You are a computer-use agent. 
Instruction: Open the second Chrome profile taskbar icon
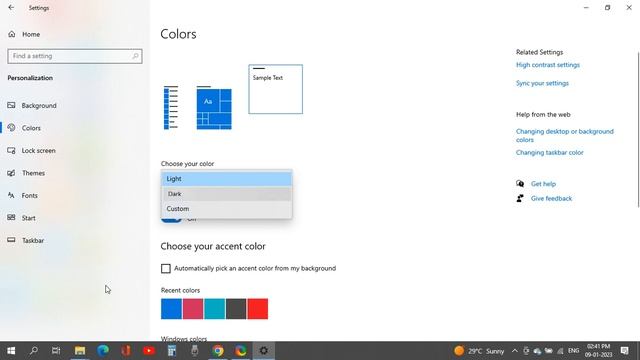[x=240, y=351]
